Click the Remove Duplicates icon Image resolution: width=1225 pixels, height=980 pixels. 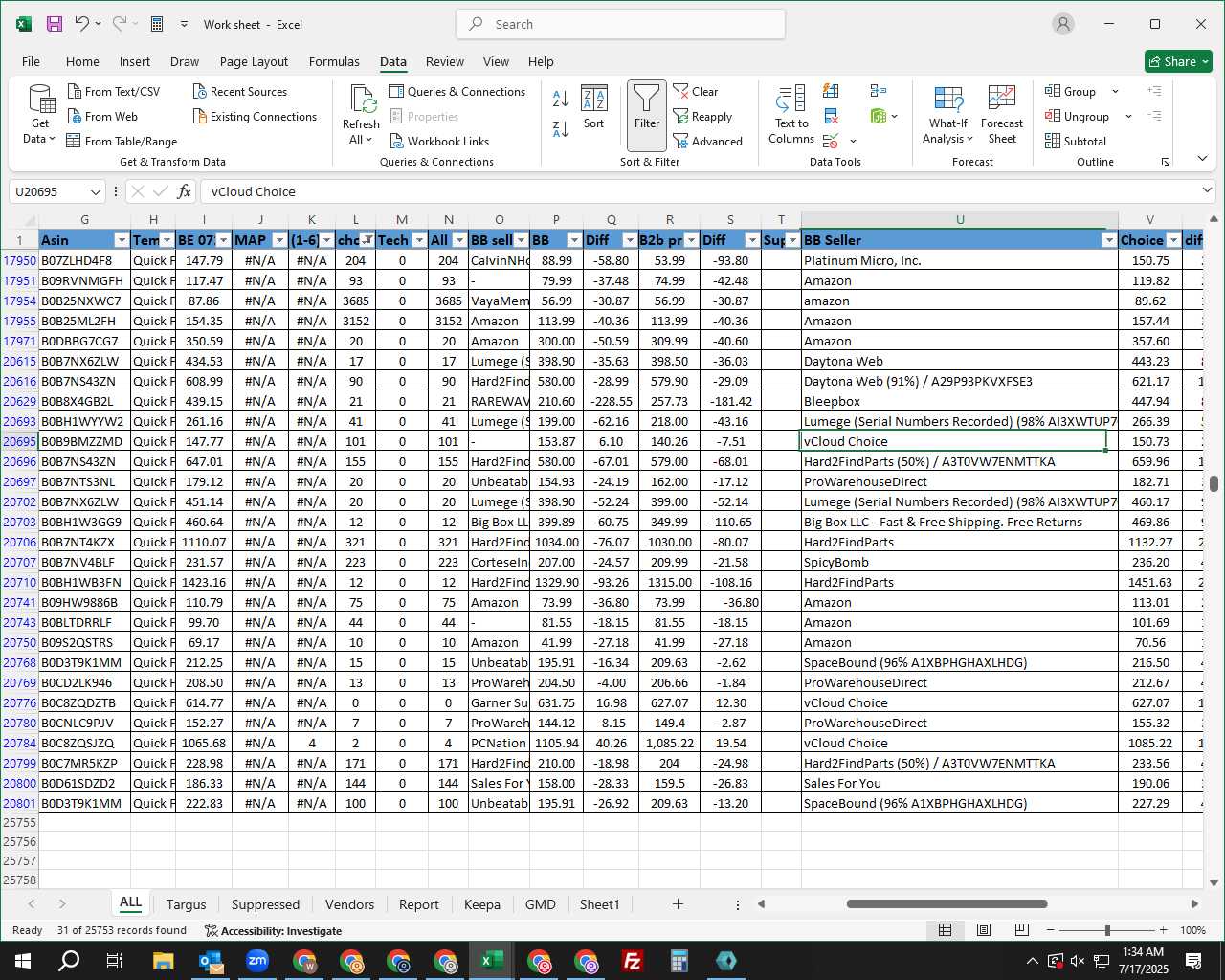click(832, 117)
